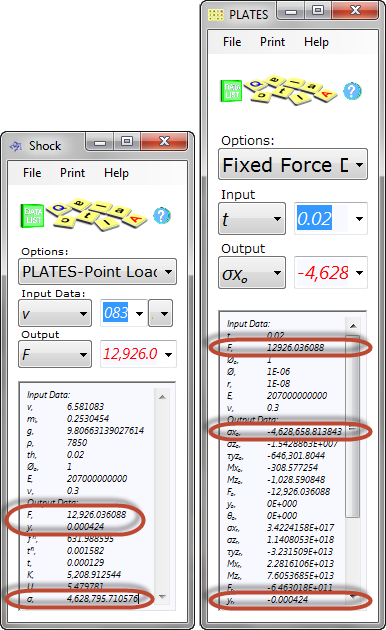Close the Shock window

pos(164,141)
